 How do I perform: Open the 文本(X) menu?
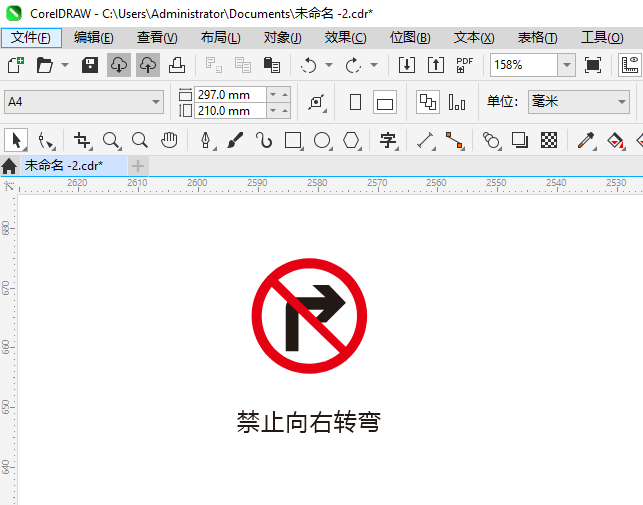(x=474, y=38)
